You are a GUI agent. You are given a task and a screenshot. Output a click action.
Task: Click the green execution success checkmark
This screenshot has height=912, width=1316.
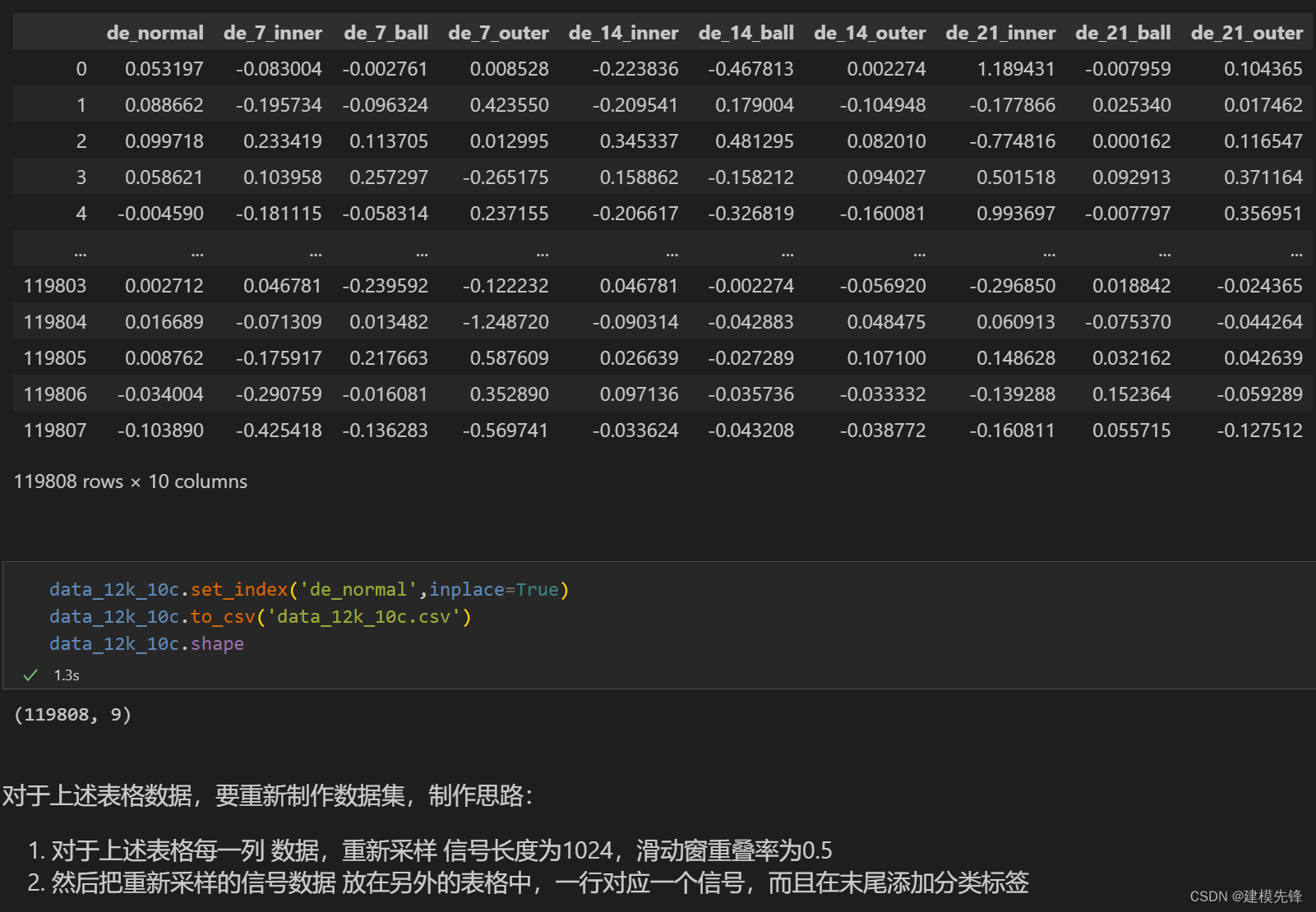pos(30,675)
